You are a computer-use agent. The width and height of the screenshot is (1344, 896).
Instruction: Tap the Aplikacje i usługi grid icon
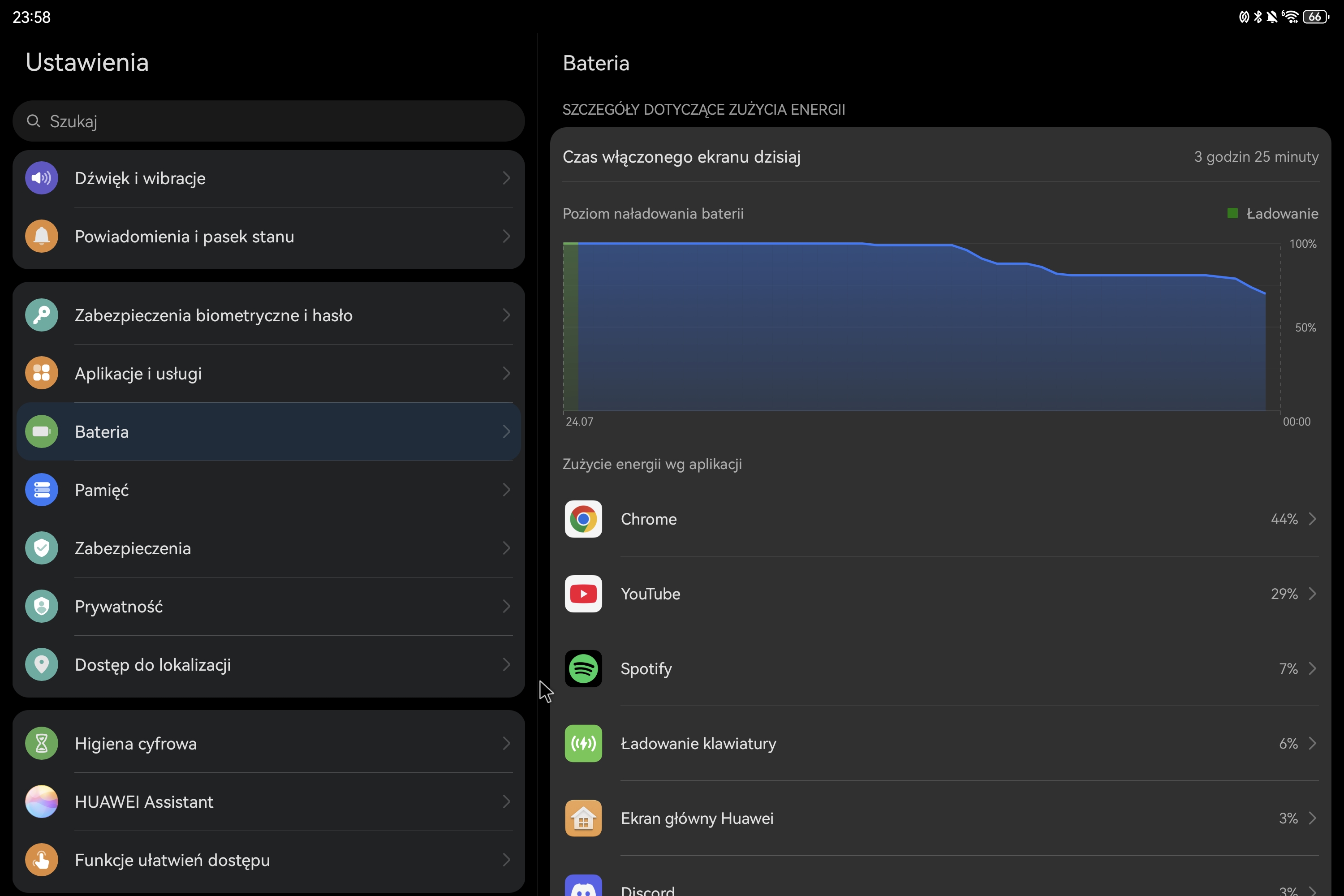pos(42,373)
